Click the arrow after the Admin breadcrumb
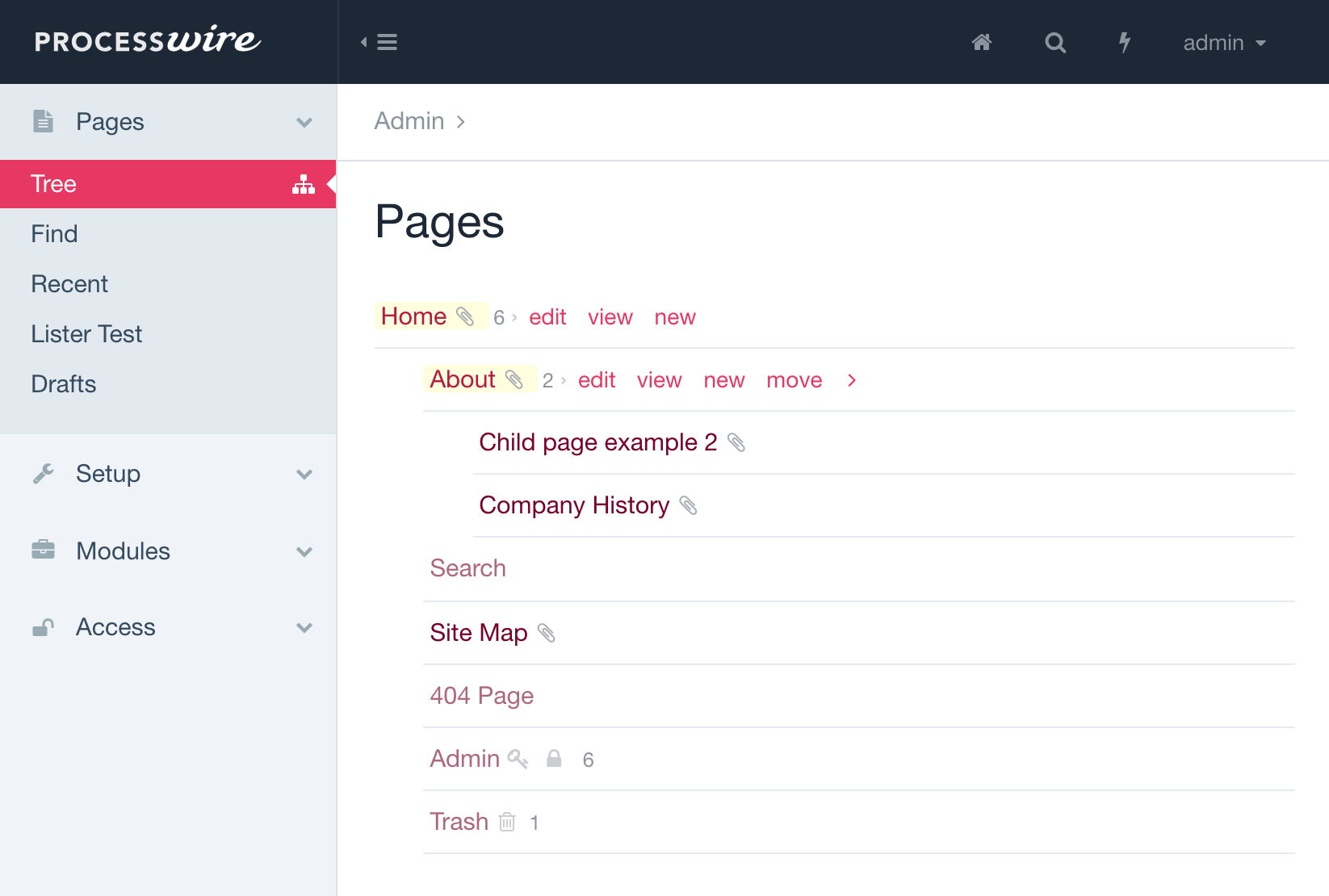 pos(460,122)
